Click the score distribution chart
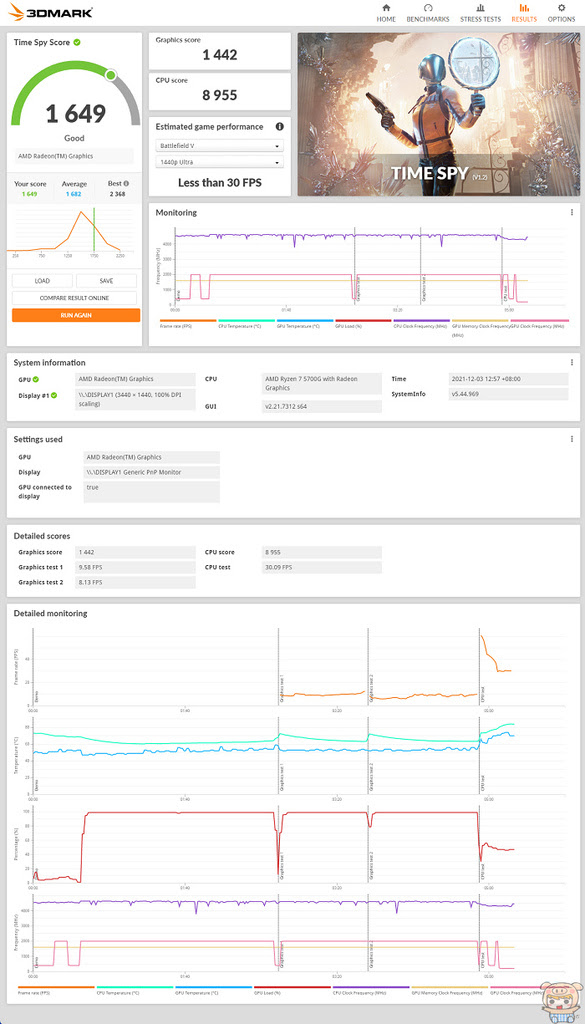The width and height of the screenshot is (585, 1024). pos(73,234)
